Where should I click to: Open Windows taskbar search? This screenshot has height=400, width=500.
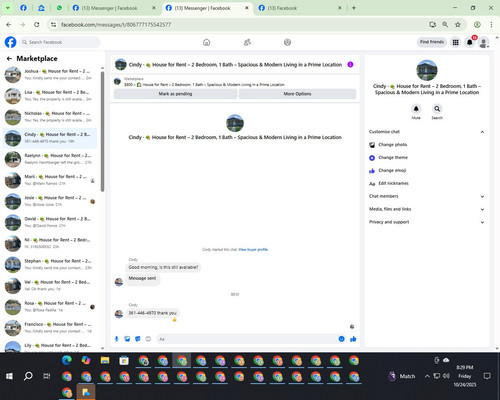pos(28,376)
